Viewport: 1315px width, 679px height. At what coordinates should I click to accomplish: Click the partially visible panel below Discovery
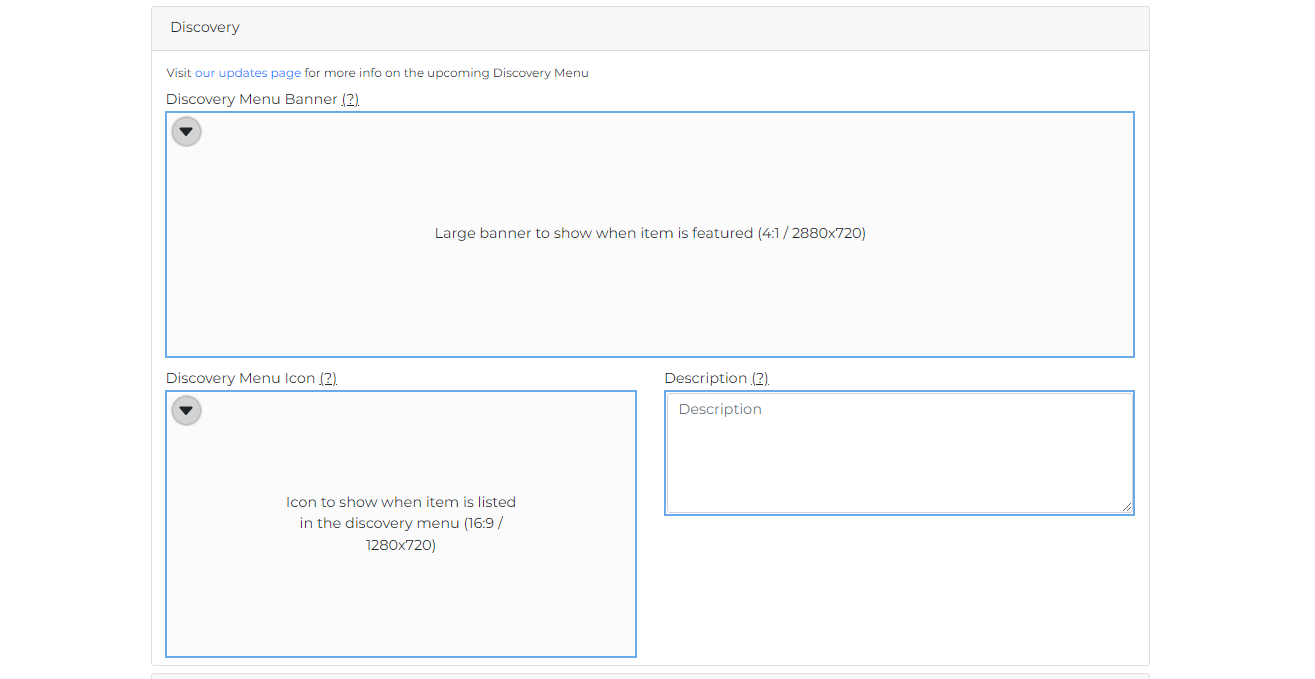(650, 675)
